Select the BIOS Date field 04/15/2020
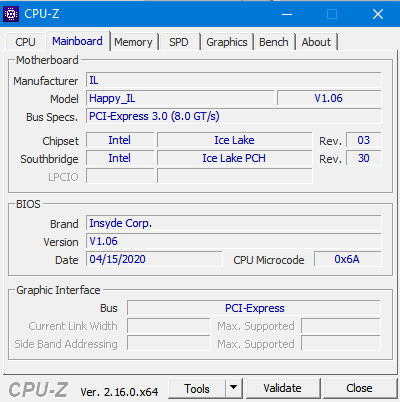The height and width of the screenshot is (402, 400). [154, 259]
